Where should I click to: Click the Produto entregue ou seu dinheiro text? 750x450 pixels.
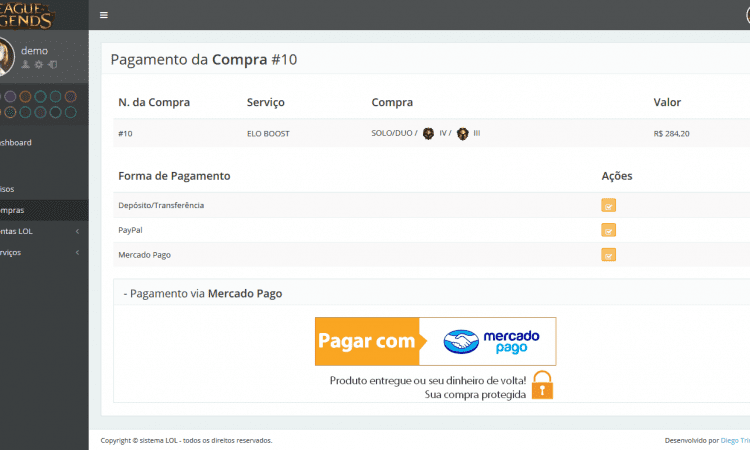point(428,381)
